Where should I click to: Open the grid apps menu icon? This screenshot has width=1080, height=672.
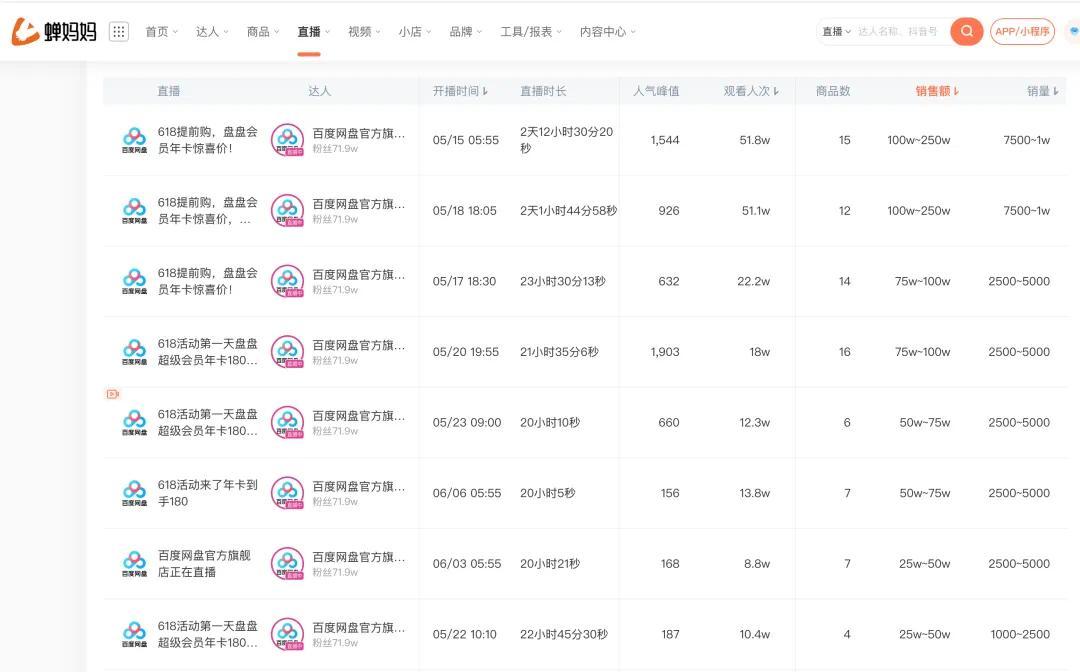point(118,32)
